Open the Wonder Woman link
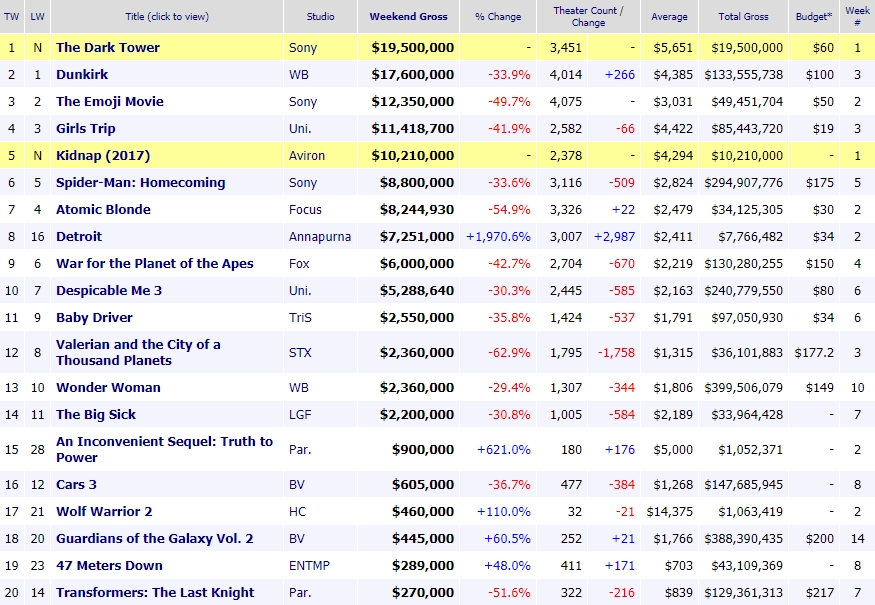The width and height of the screenshot is (875, 605). point(108,387)
